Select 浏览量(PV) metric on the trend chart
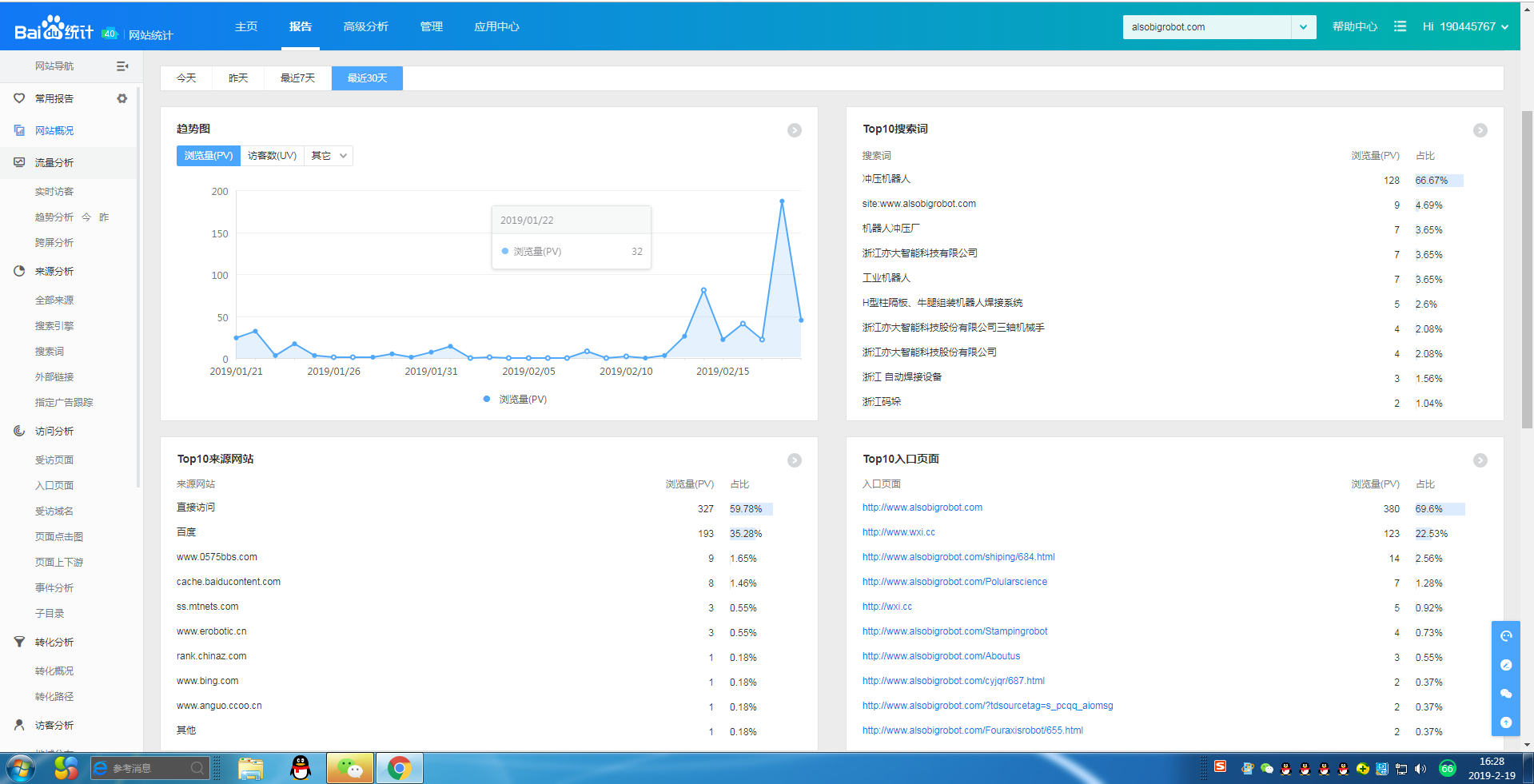 [209, 156]
